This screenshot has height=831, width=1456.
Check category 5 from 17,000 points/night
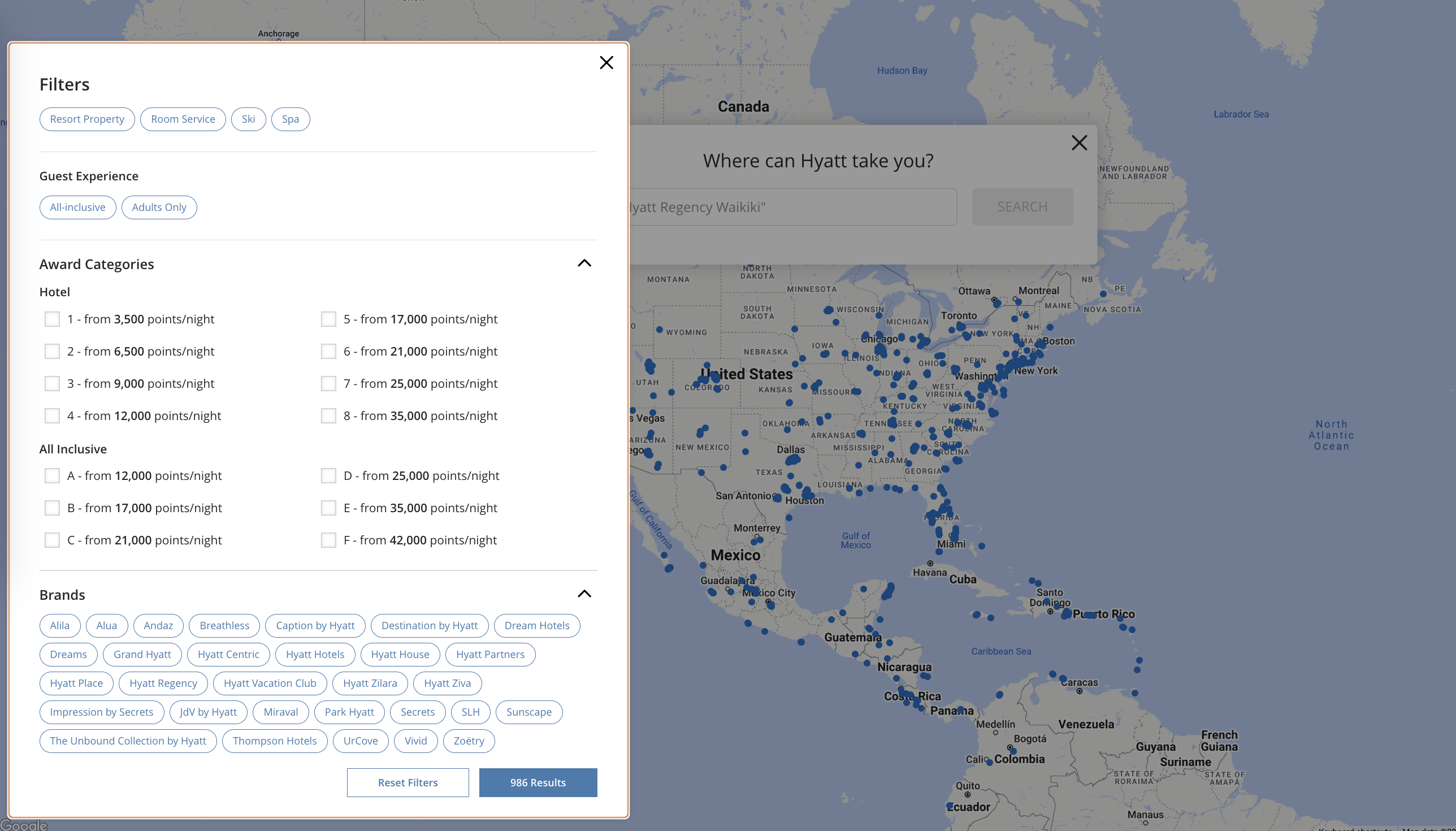tap(328, 319)
